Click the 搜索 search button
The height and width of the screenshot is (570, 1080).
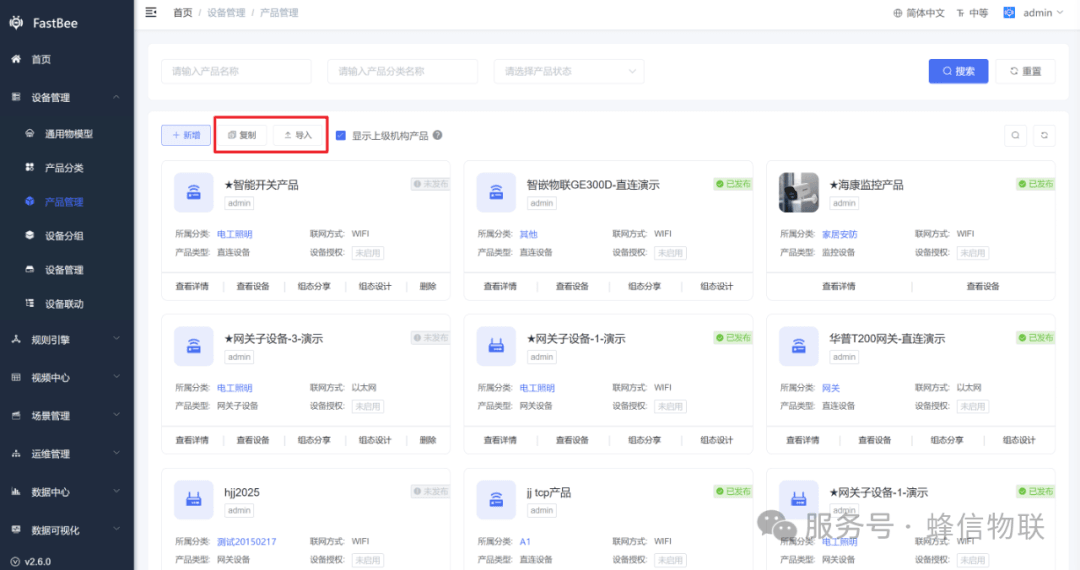coord(958,71)
